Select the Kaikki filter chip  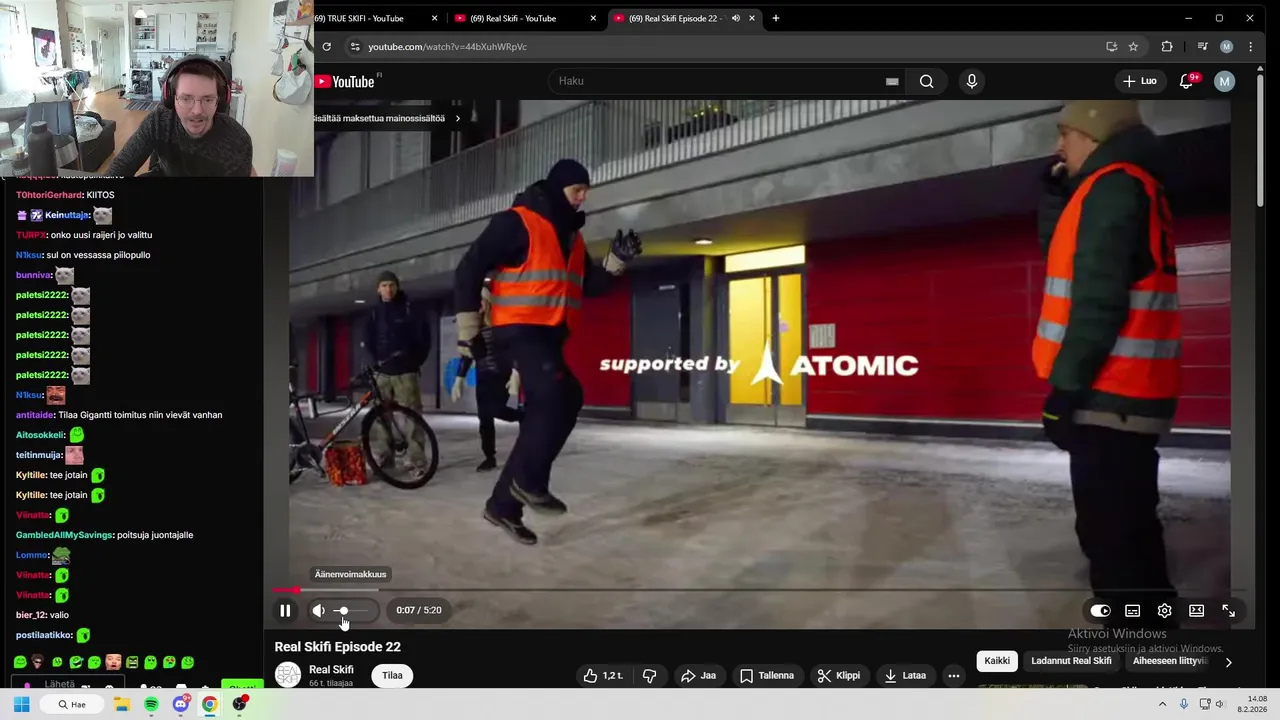[x=997, y=660]
